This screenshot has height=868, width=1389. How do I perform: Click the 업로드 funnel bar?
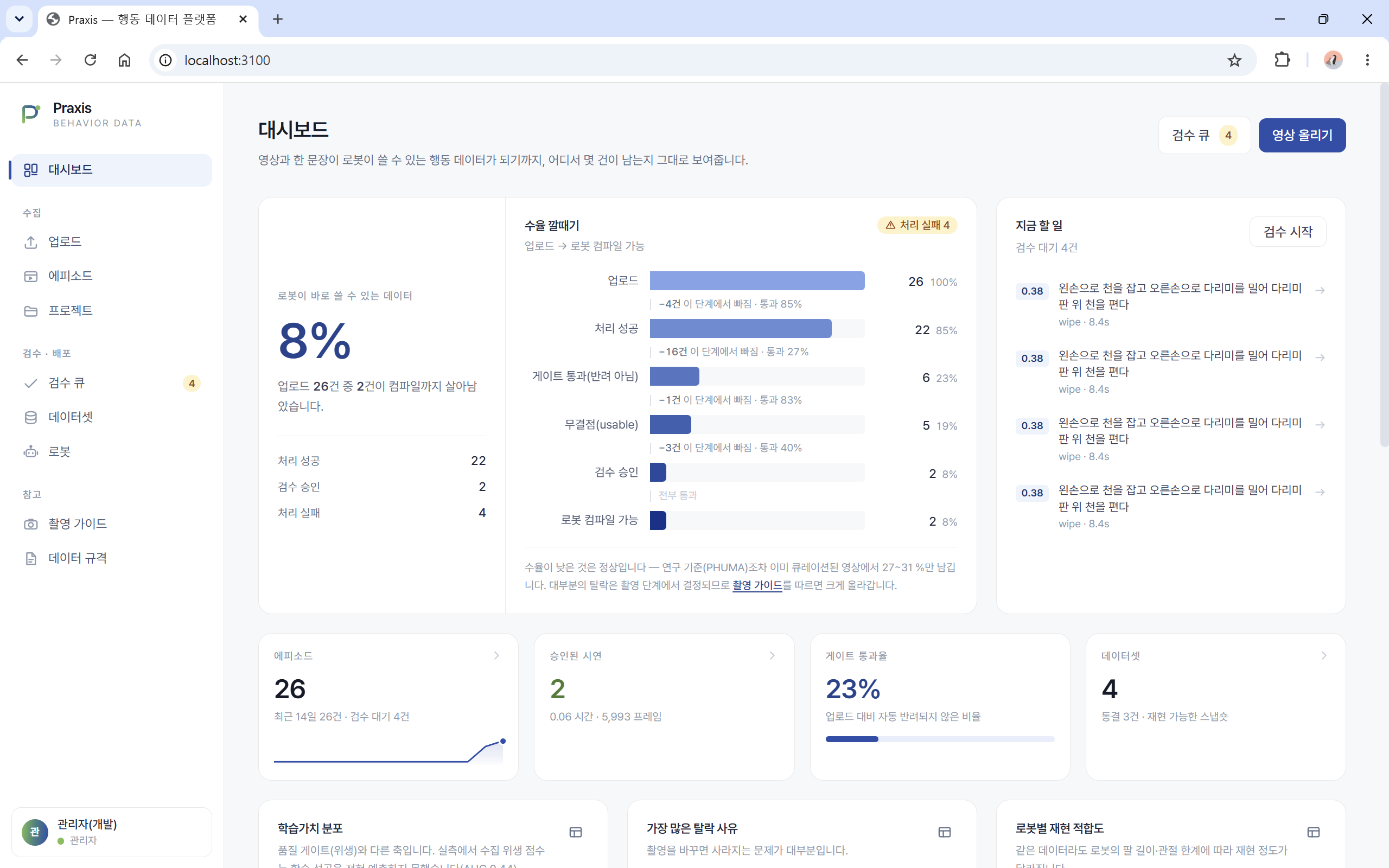point(757,280)
